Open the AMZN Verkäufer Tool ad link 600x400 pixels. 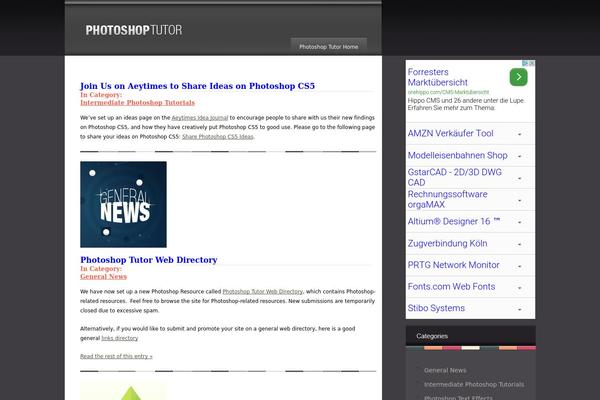(450, 134)
